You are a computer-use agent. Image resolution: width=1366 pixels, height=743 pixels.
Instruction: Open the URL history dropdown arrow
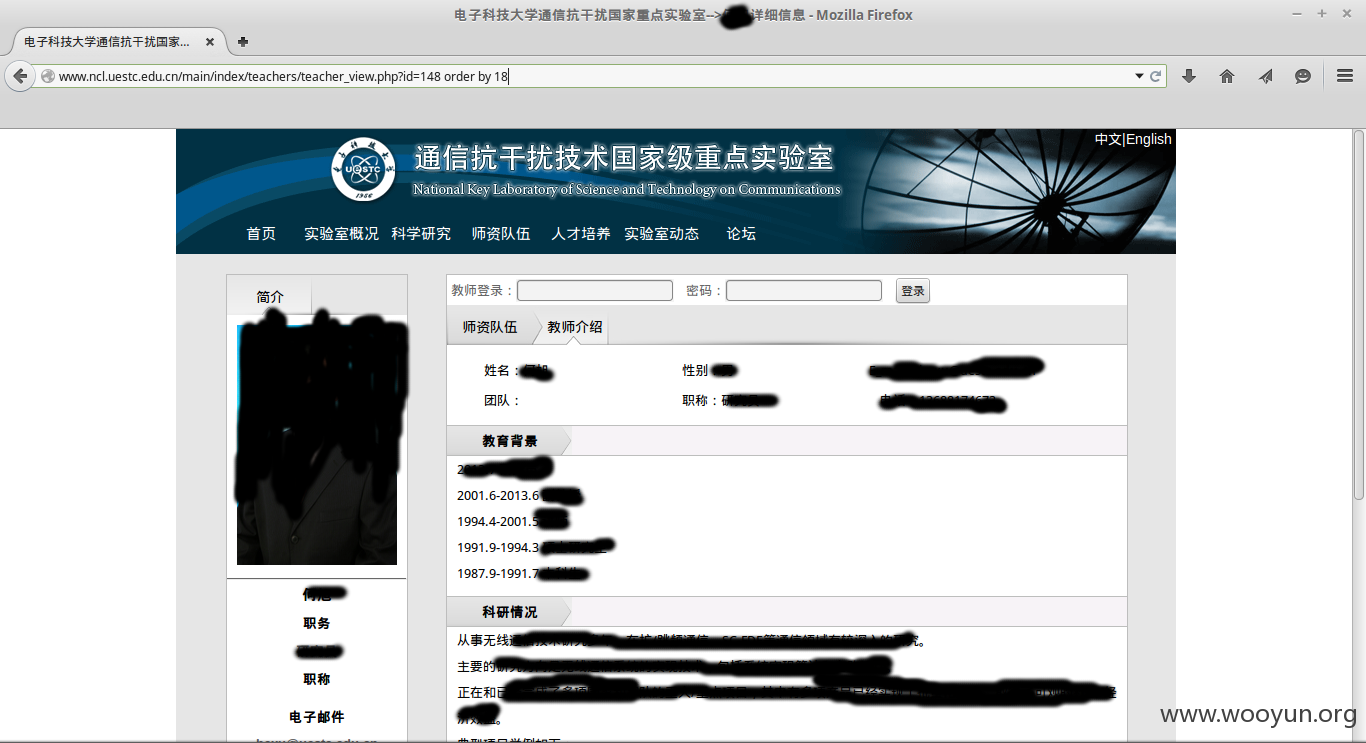[1139, 76]
